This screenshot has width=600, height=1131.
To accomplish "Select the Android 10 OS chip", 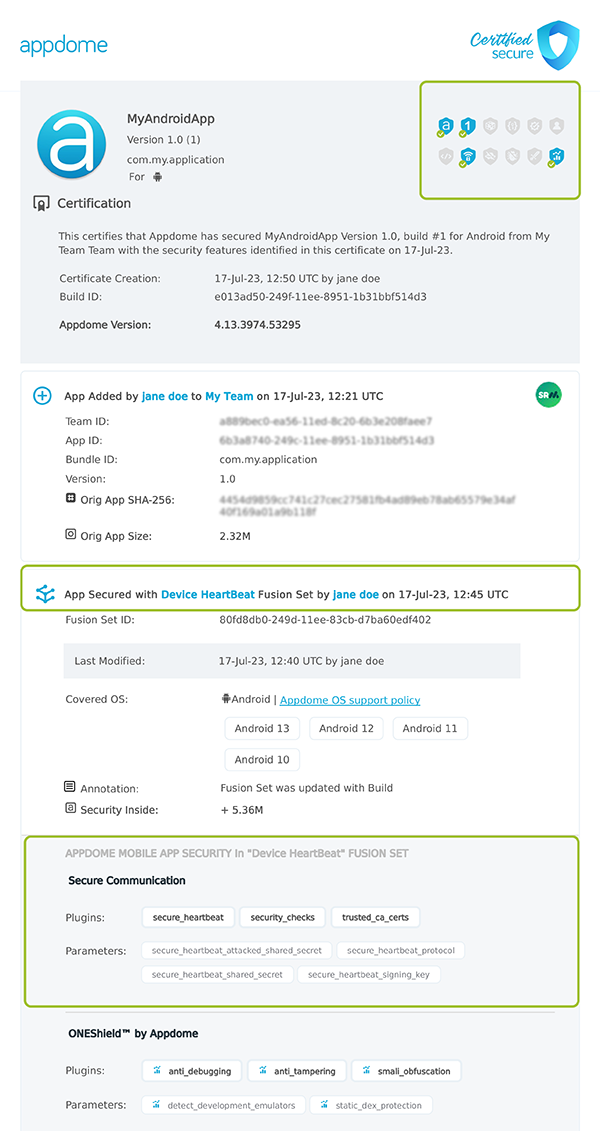I will 262,759.
